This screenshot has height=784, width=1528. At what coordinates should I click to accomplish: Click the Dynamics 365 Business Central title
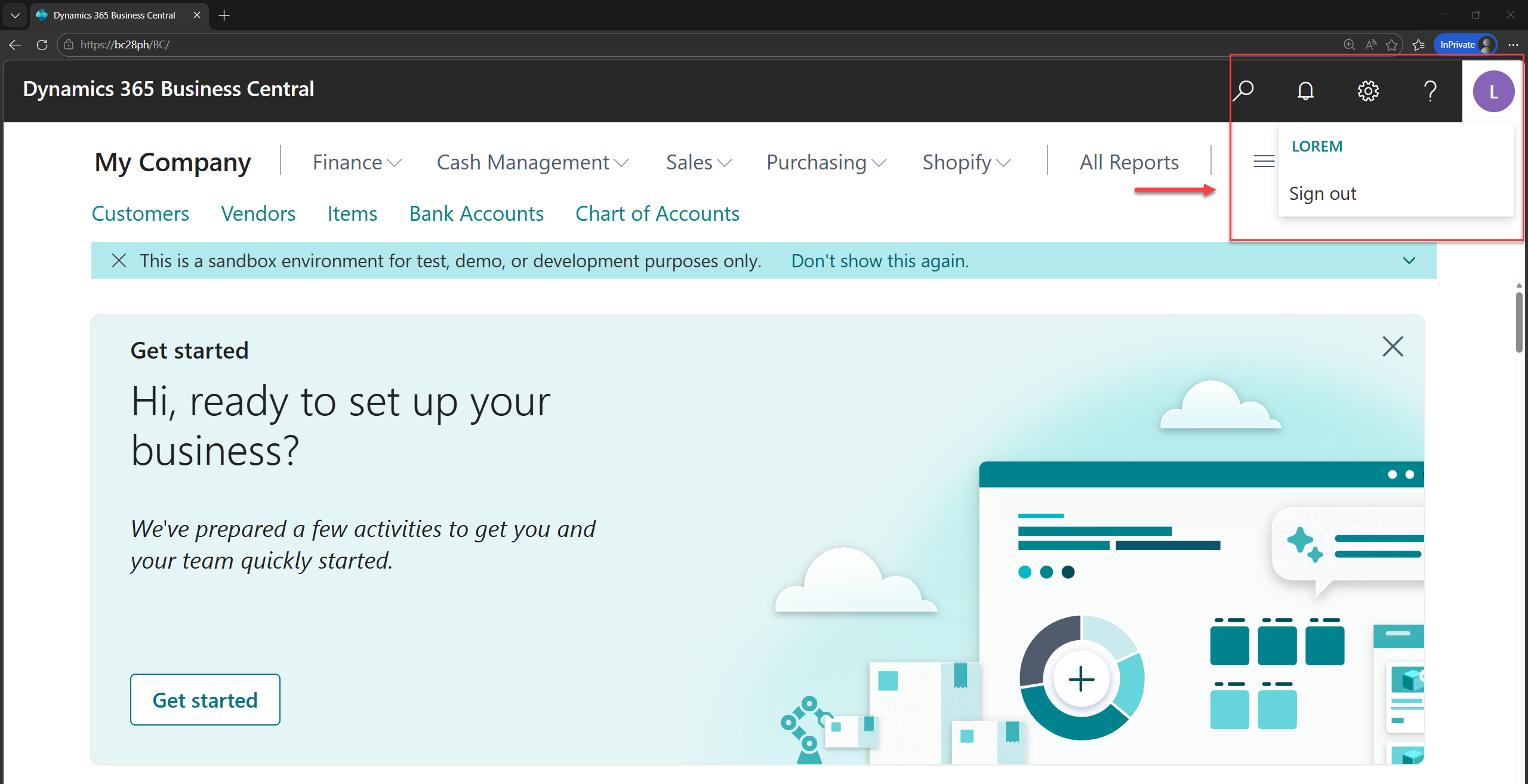pos(168,89)
